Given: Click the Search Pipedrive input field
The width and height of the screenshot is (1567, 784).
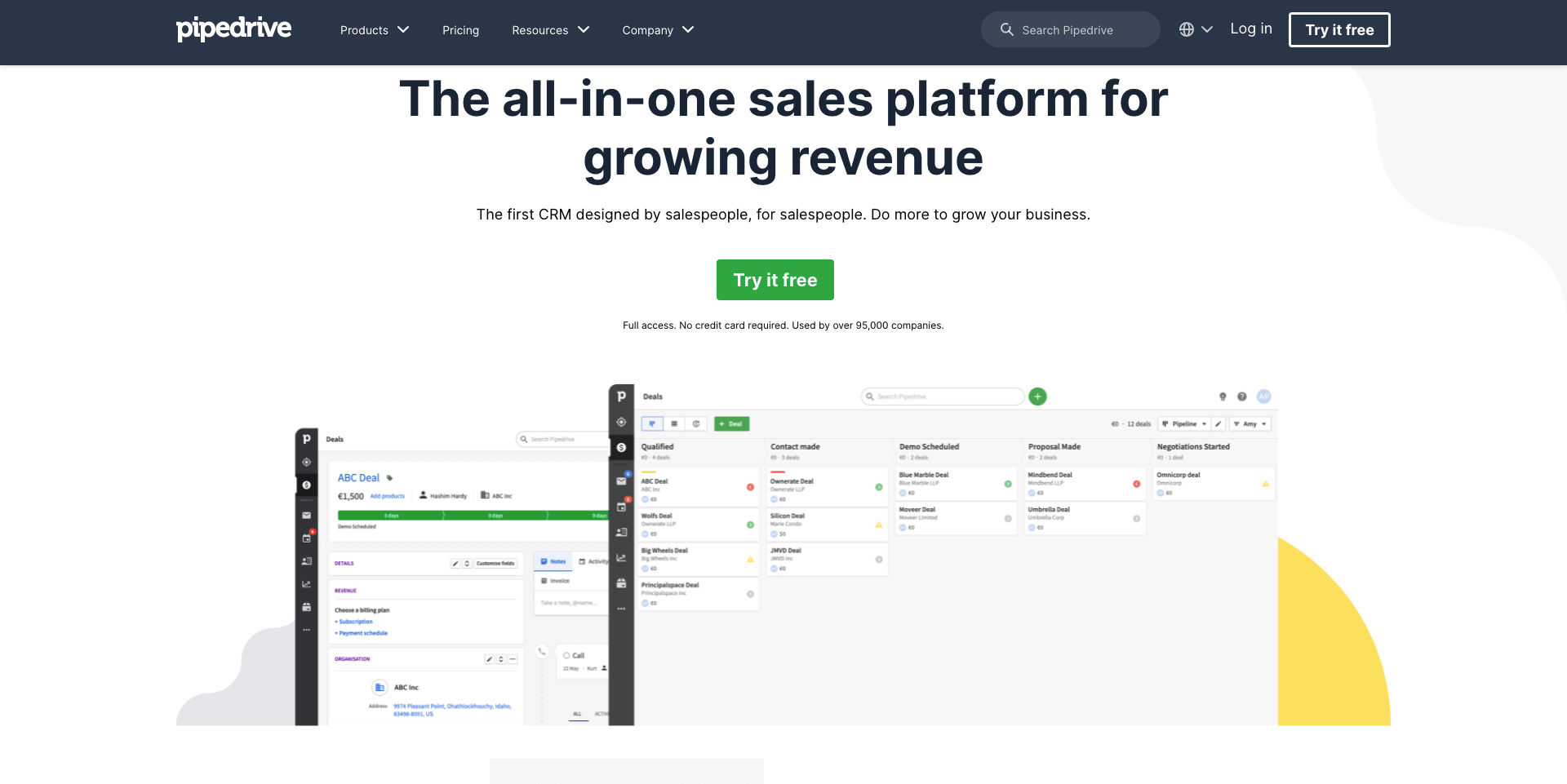Looking at the screenshot, I should (x=1071, y=29).
